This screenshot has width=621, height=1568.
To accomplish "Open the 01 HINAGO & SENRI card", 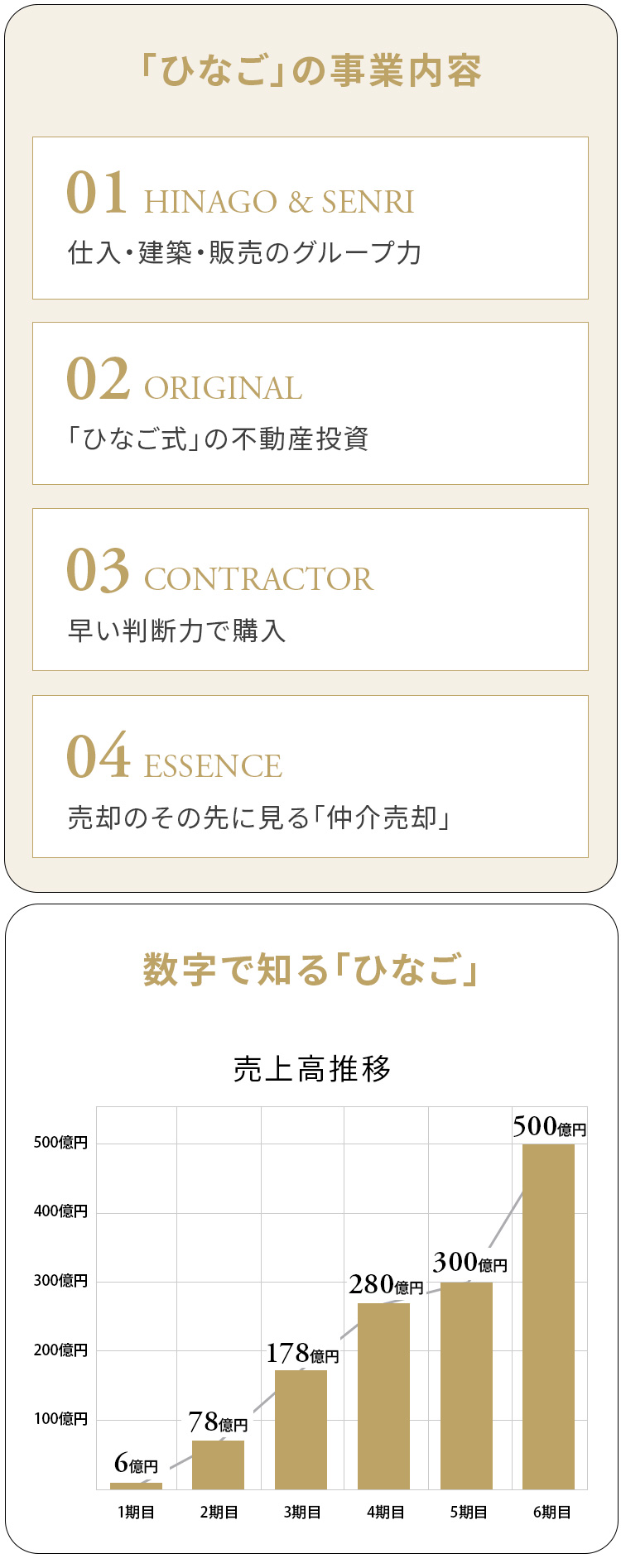I will 310,218.
